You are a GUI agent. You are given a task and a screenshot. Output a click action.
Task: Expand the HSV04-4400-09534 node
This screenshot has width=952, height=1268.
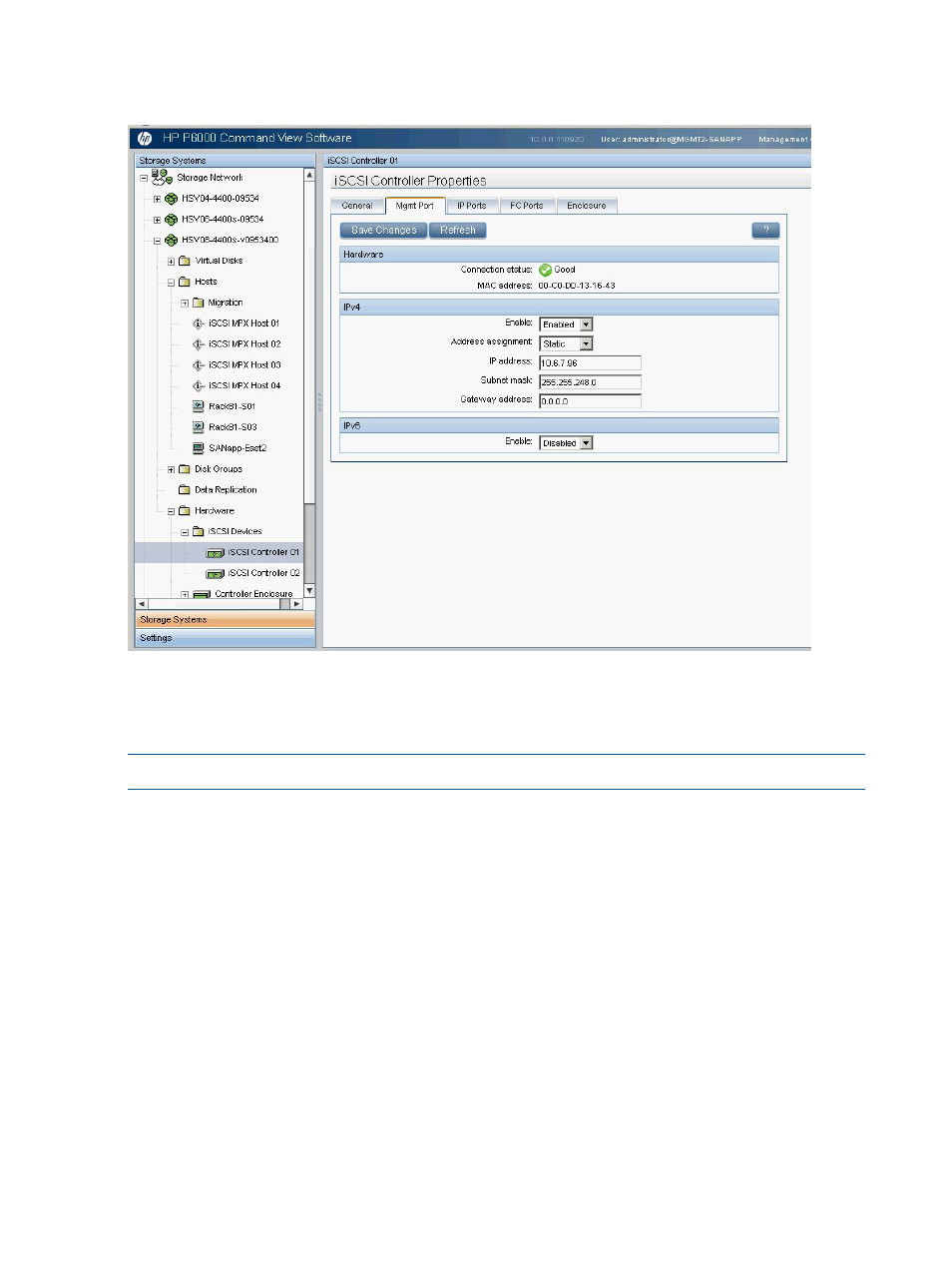157,199
